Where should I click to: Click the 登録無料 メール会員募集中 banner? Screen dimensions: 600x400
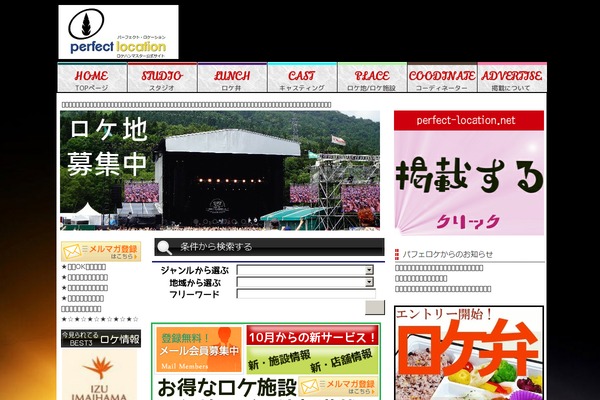click(199, 349)
